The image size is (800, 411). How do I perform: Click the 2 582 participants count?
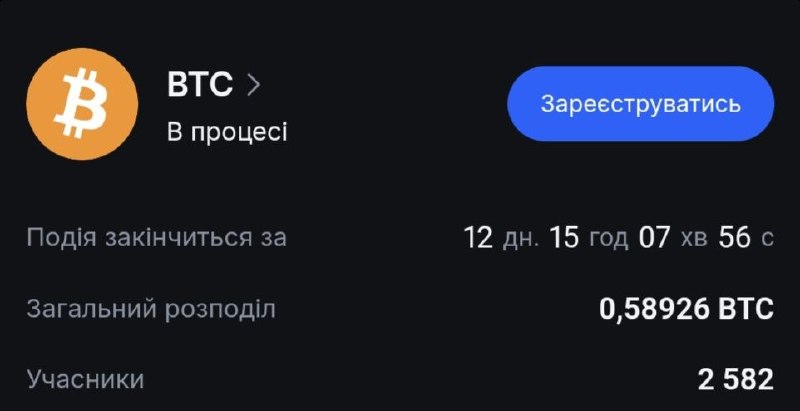(736, 380)
